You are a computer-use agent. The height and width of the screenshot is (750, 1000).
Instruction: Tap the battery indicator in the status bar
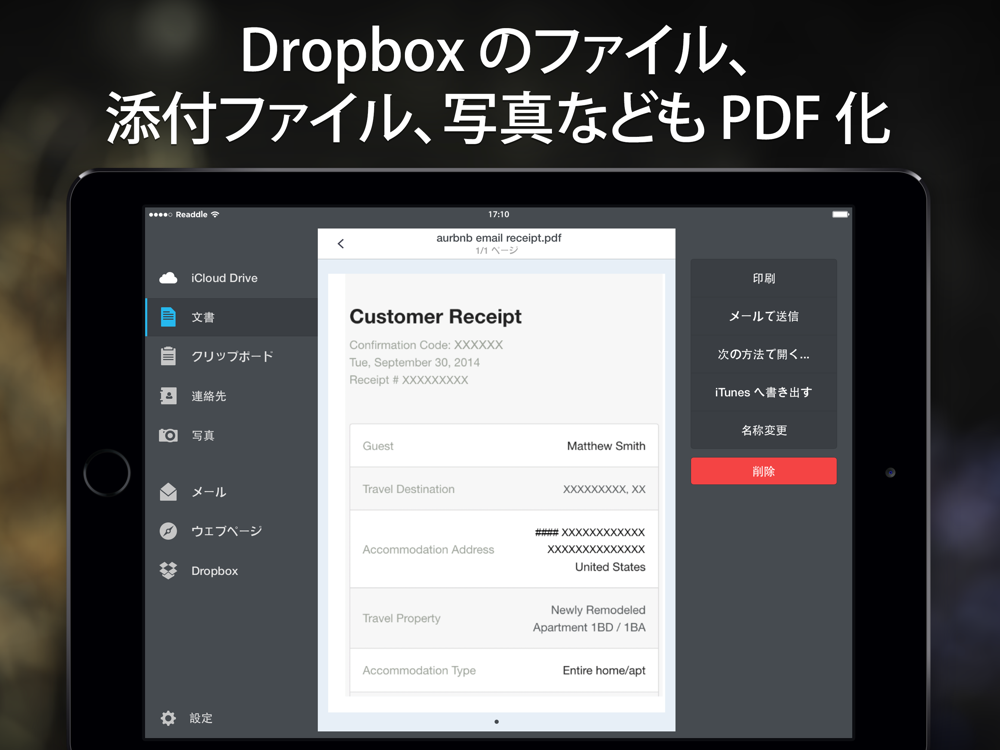coord(841,214)
